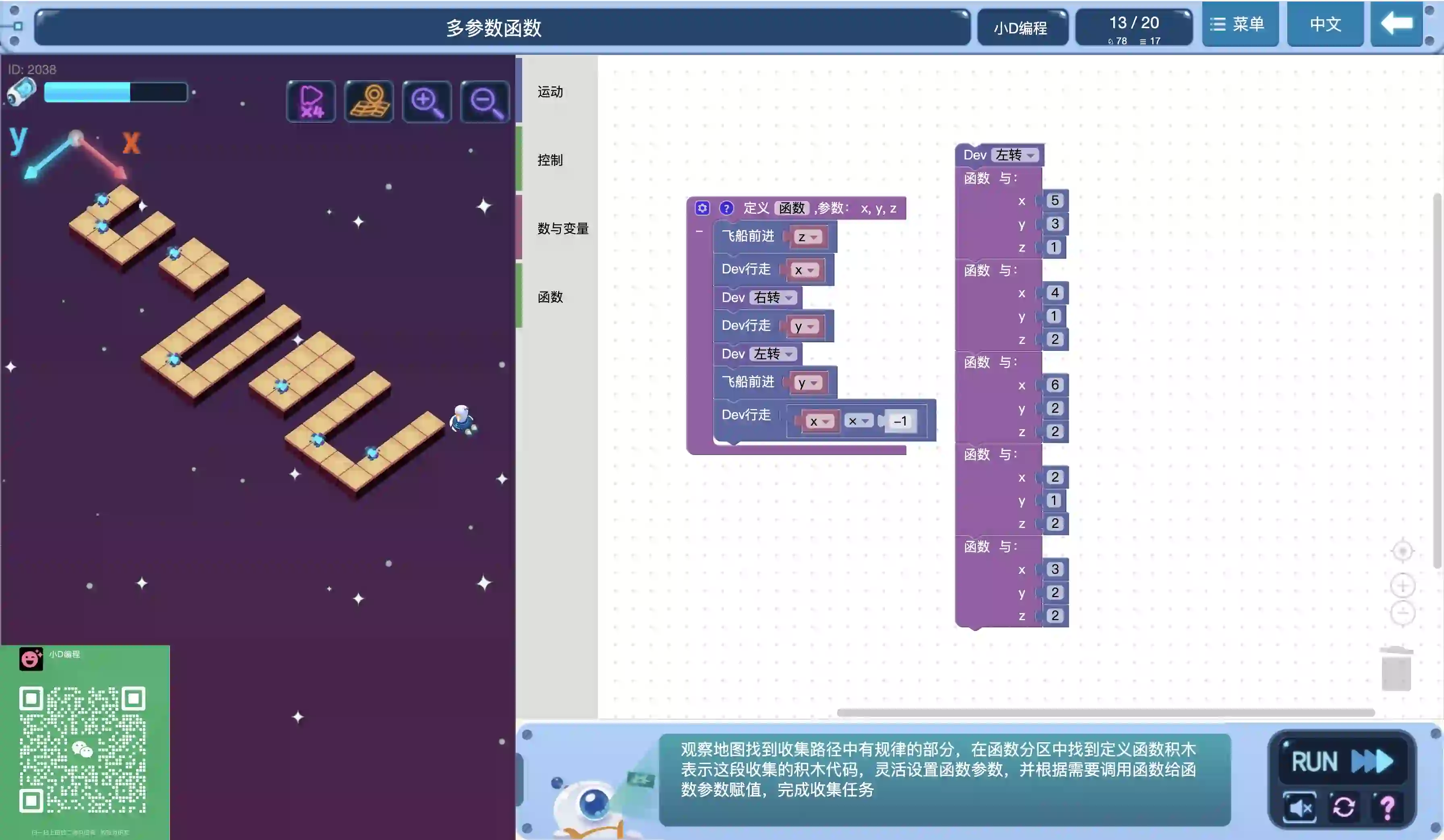Click the zoom-out magnifier above the map
Image resolution: width=1444 pixels, height=840 pixels.
click(485, 102)
